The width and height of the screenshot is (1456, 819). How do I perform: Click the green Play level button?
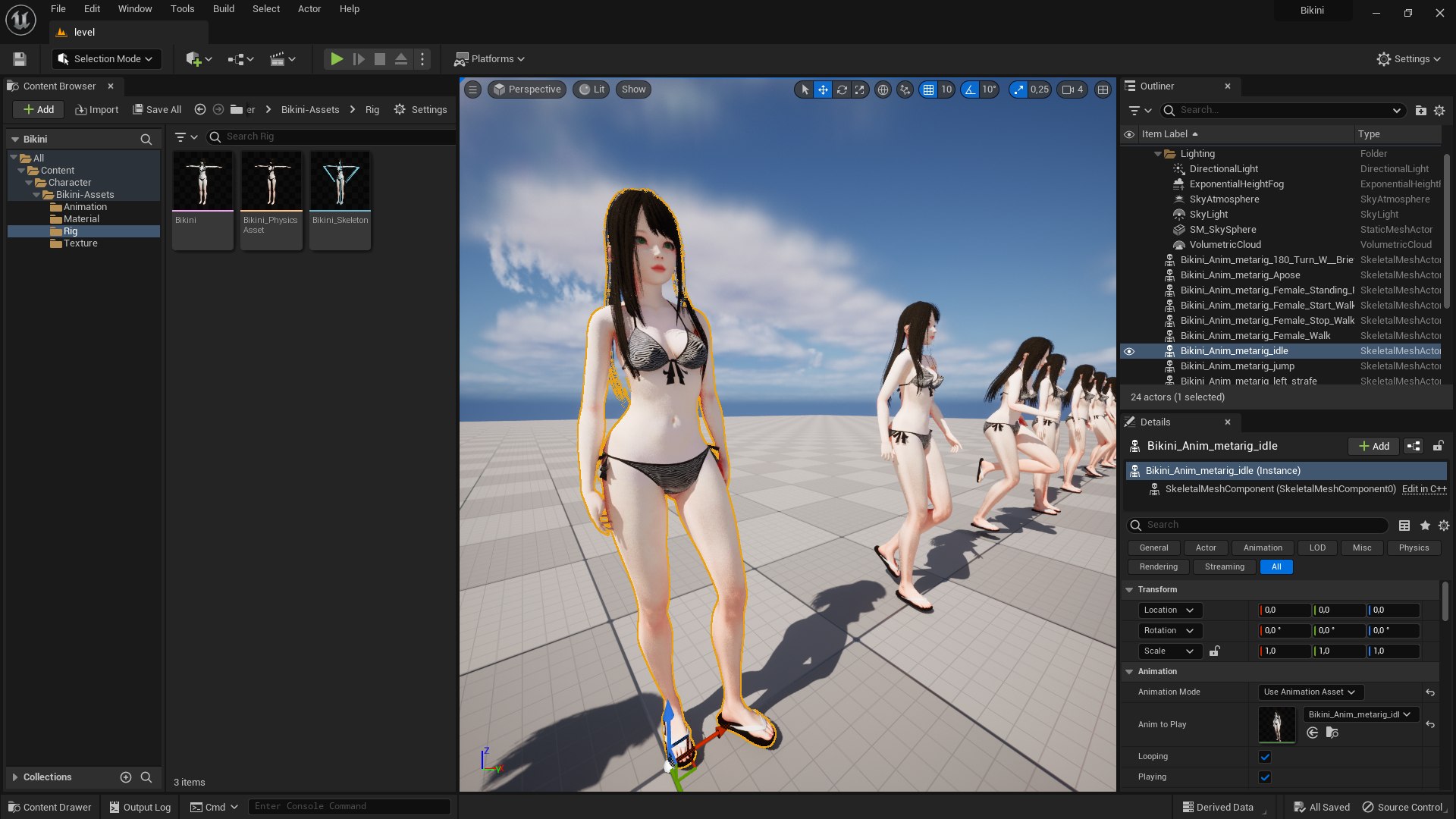coord(337,59)
